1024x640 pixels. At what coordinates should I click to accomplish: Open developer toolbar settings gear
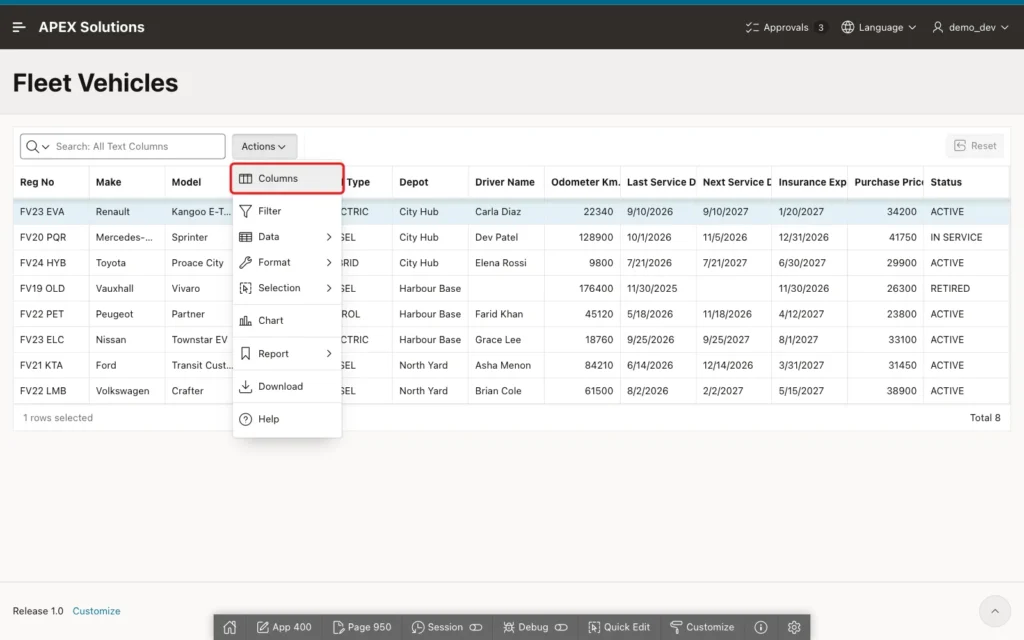pos(794,627)
